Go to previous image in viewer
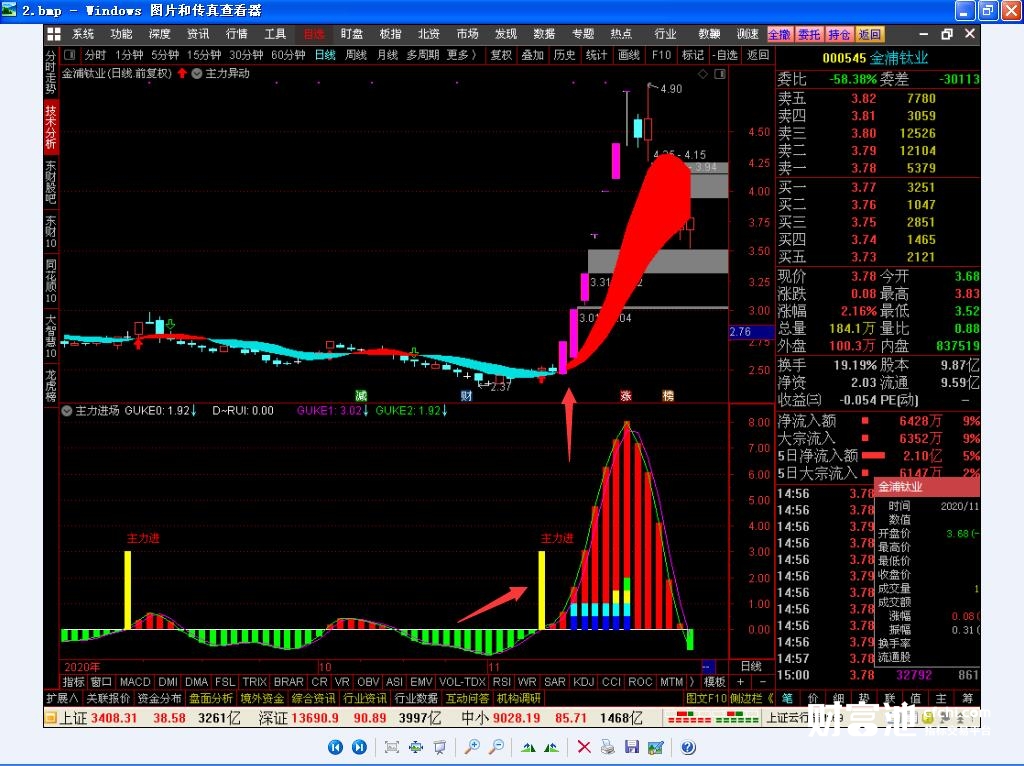Viewport: 1024px width, 766px height. (x=336, y=747)
